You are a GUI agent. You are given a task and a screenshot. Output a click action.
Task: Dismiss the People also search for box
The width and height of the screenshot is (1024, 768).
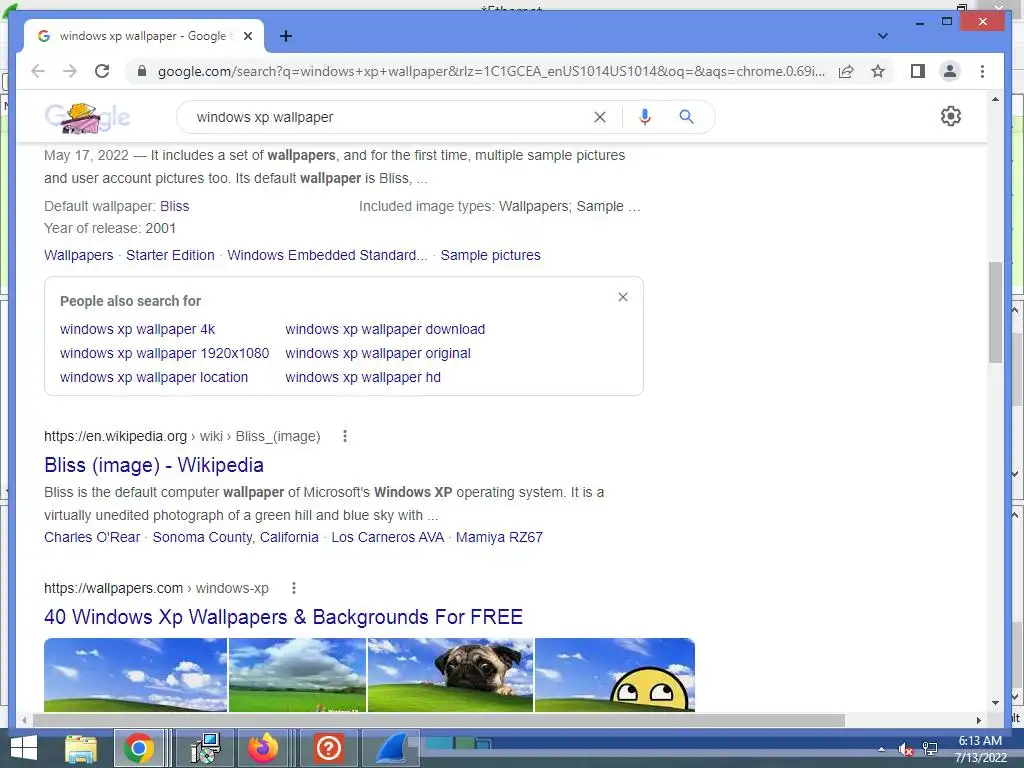pyautogui.click(x=622, y=297)
